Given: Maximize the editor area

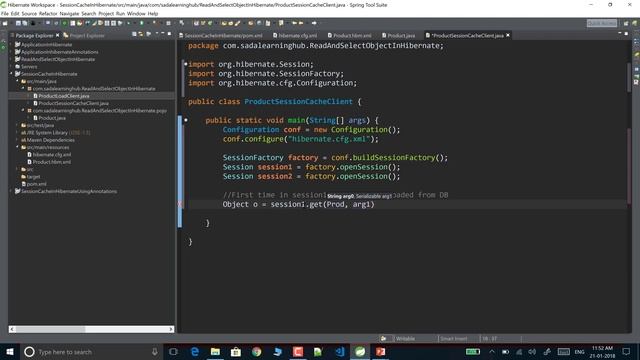Looking at the screenshot, I should coord(626,33).
